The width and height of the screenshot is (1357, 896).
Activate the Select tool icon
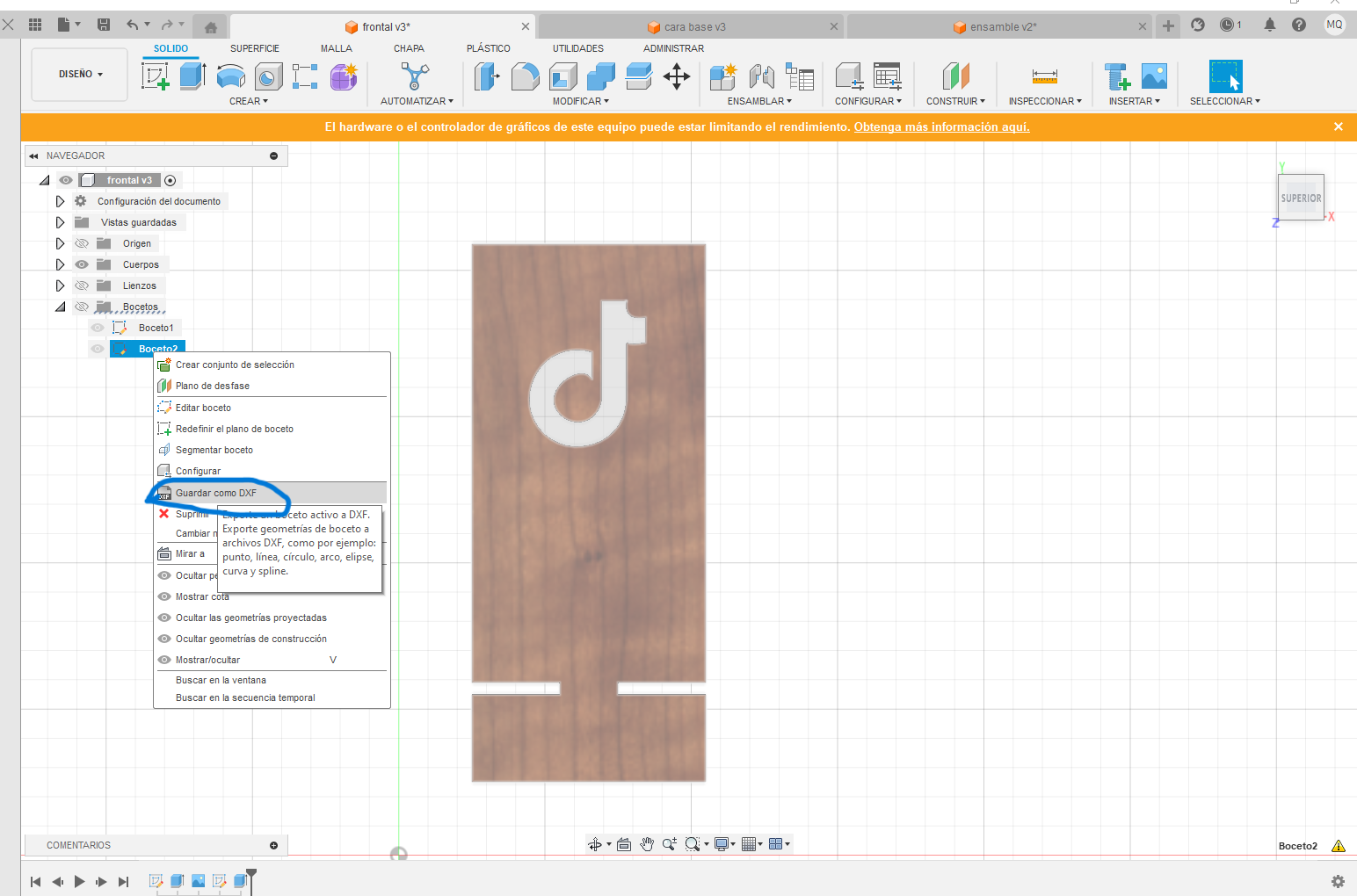[1225, 76]
